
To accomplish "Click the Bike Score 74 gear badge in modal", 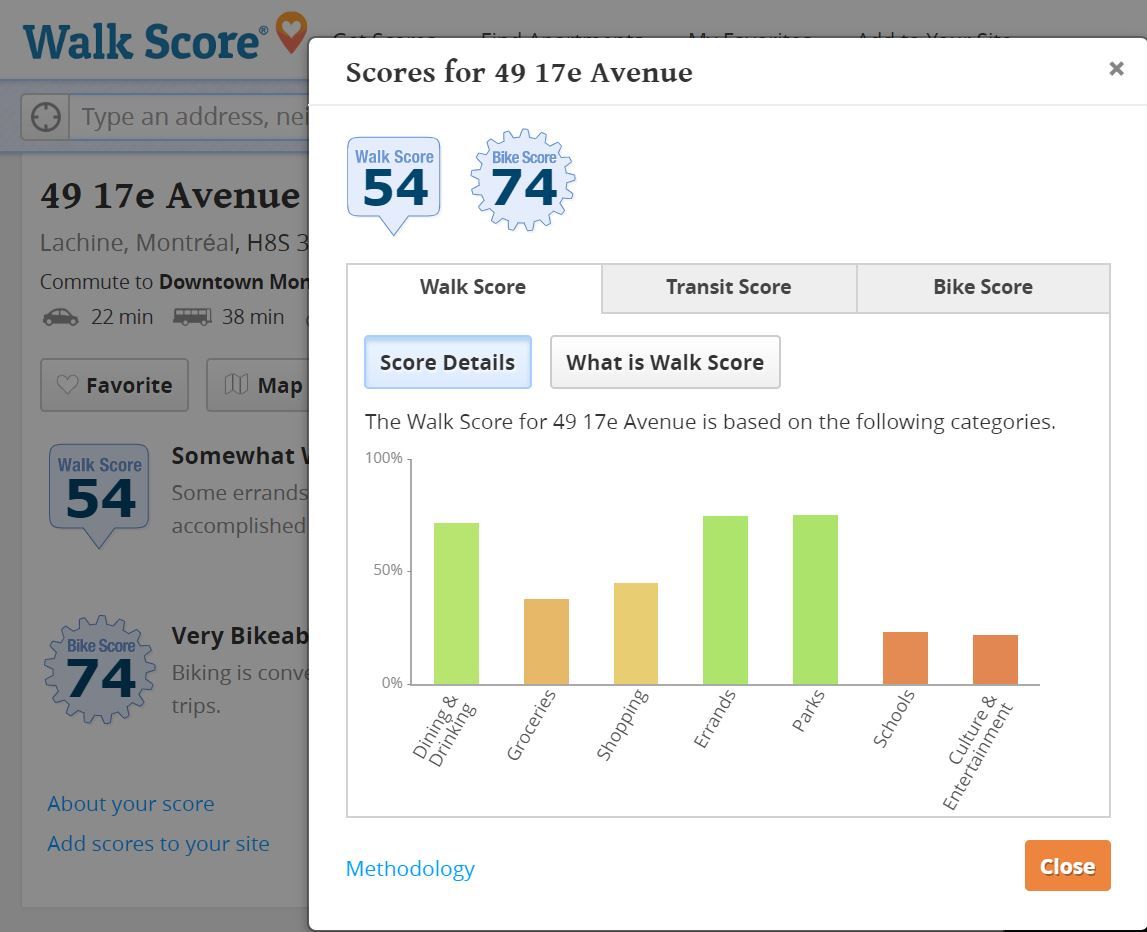I will [523, 181].
